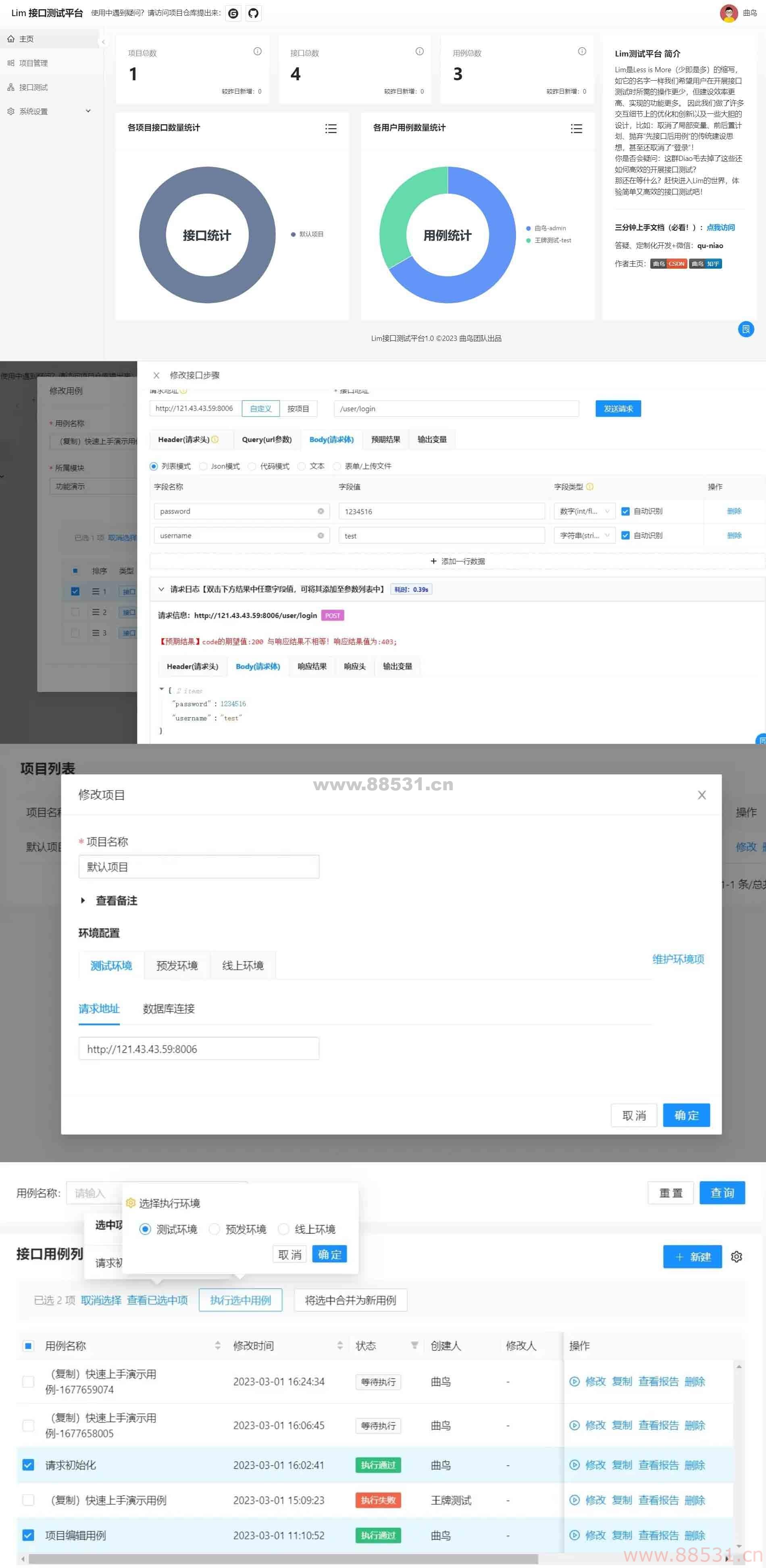Viewport: 766px width, 1568px height.
Task: Confirm the 修改项目 dialog with 确定
Action: coord(686,1115)
